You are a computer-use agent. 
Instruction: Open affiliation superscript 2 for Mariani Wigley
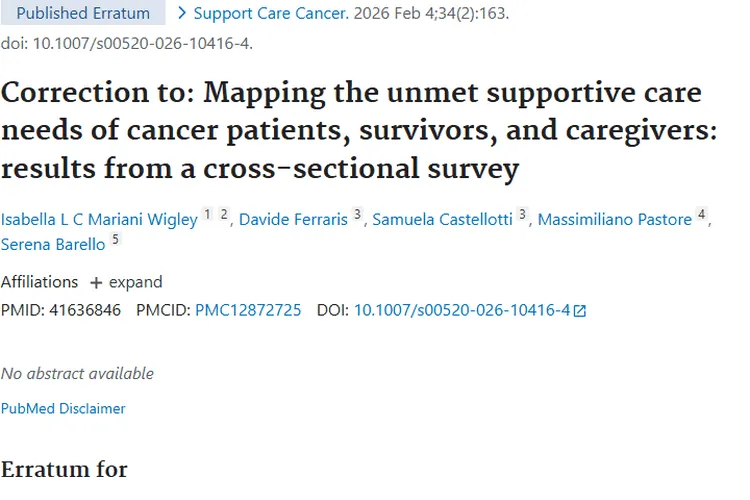coord(224,214)
